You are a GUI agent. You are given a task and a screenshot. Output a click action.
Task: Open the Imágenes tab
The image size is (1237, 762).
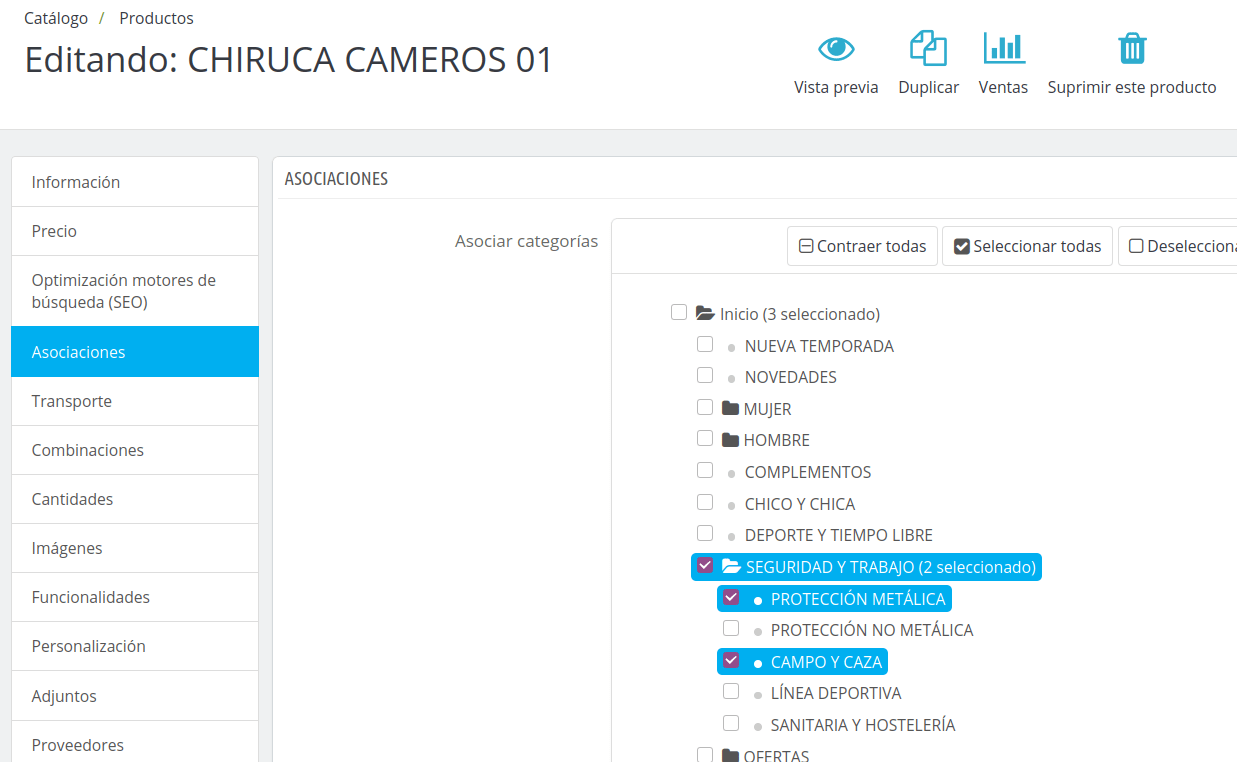pyautogui.click(x=135, y=548)
